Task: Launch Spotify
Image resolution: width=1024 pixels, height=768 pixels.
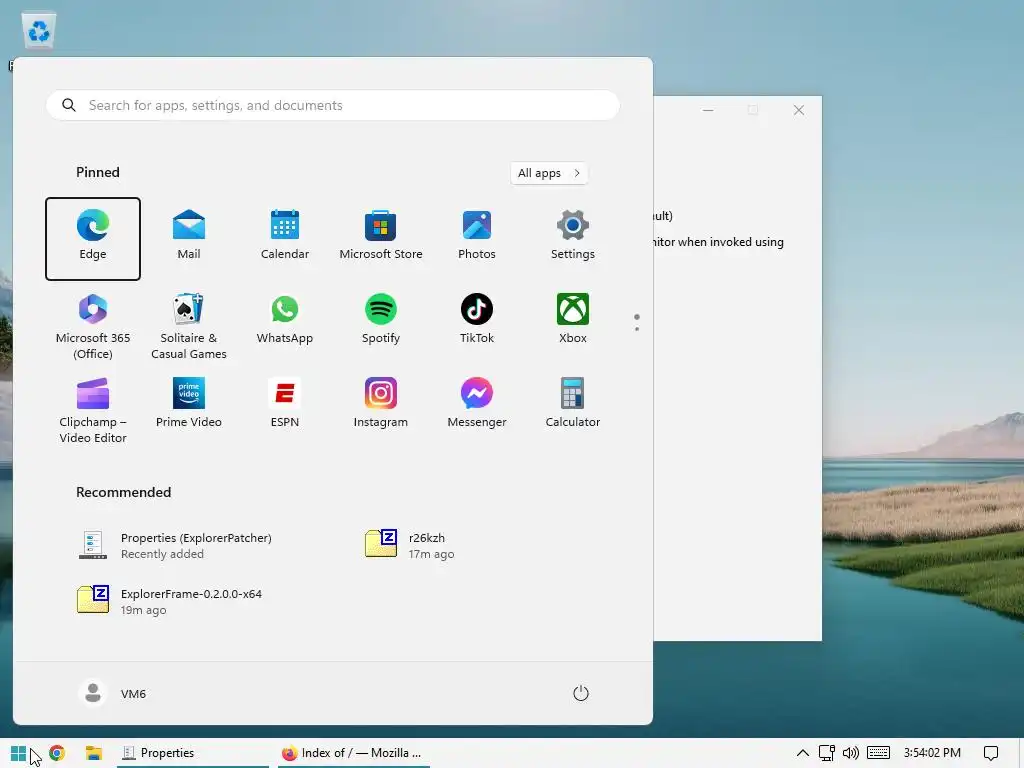Action: point(381,322)
